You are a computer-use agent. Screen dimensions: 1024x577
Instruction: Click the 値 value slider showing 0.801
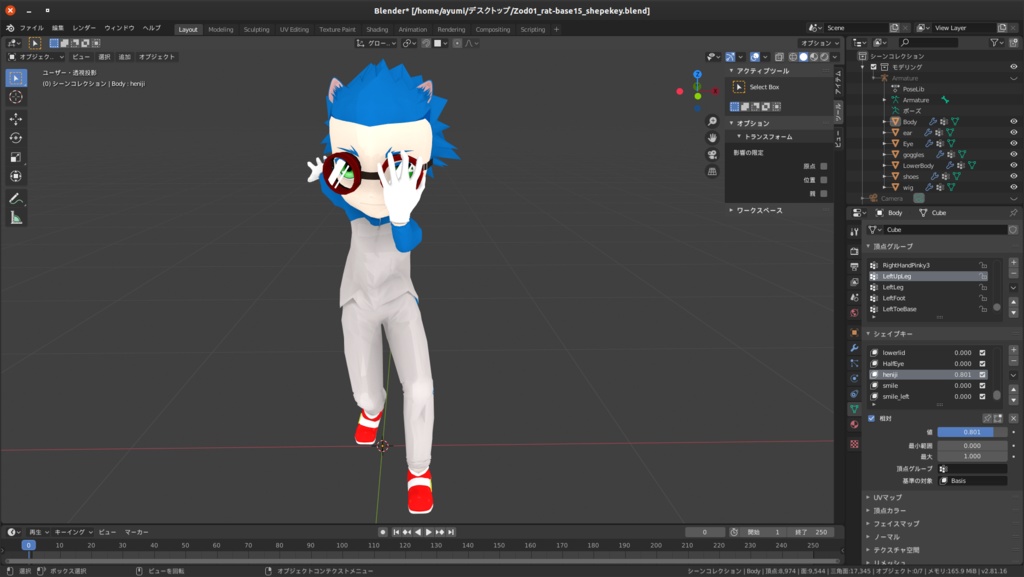(973, 432)
